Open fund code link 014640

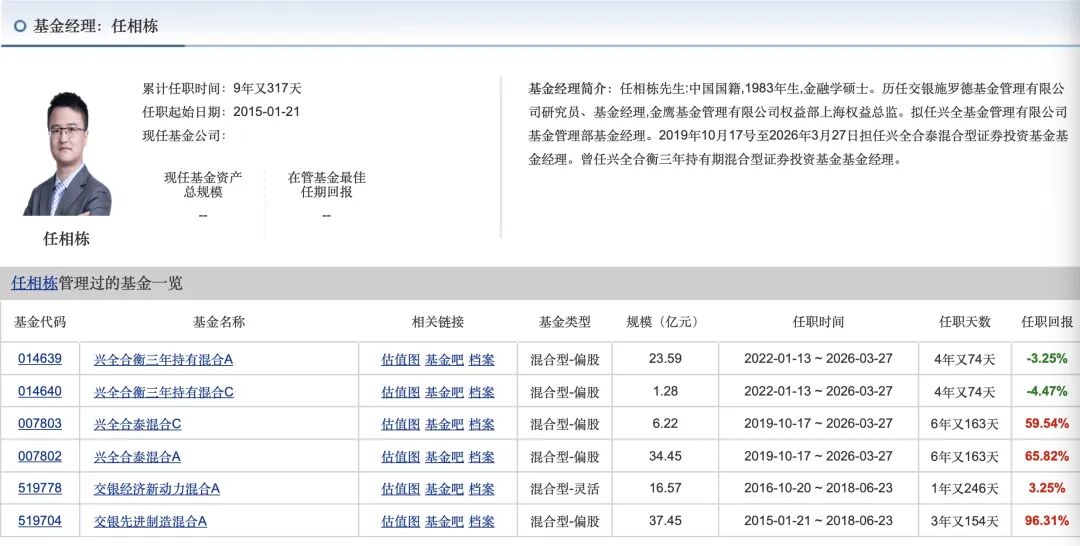pos(39,391)
